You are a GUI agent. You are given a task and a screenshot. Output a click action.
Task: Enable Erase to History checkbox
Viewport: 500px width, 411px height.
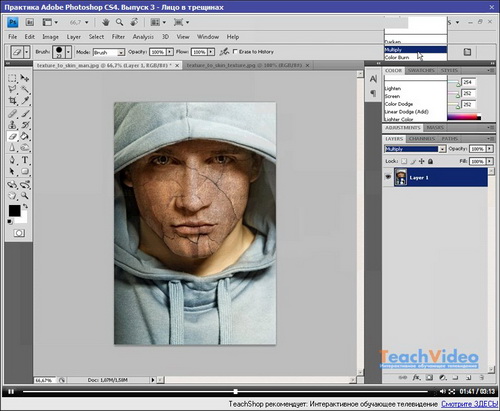point(235,52)
